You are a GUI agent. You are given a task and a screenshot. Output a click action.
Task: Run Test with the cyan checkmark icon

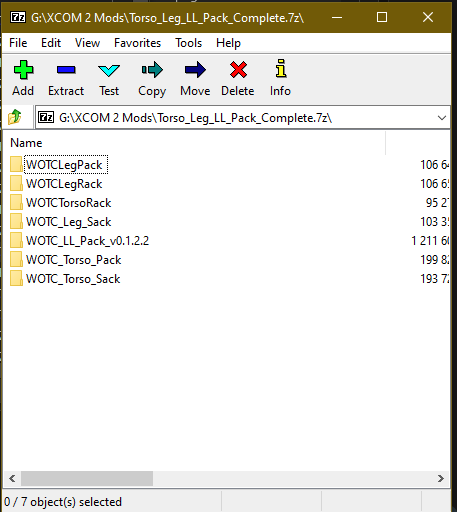pyautogui.click(x=109, y=70)
